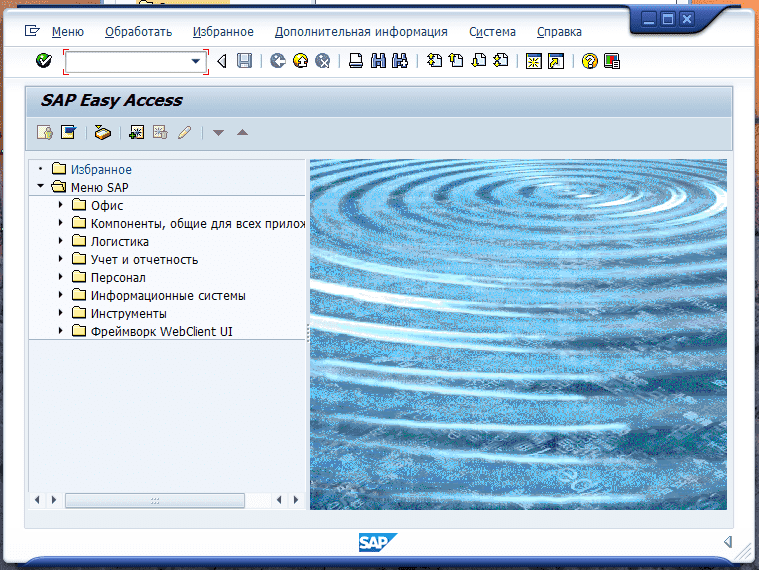Go to the First Page icon
The height and width of the screenshot is (570, 759).
[434, 61]
